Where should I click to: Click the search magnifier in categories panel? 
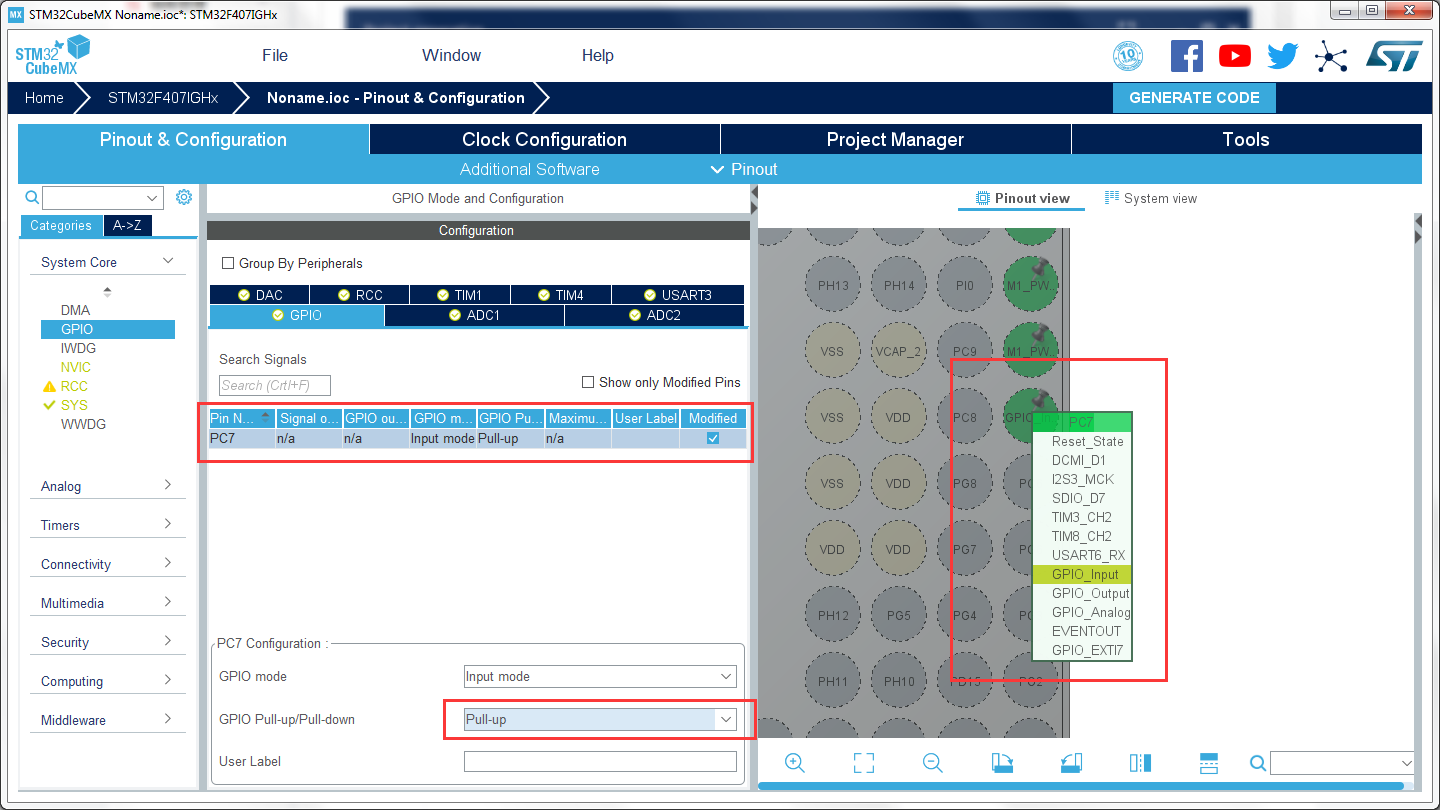[x=32, y=198]
